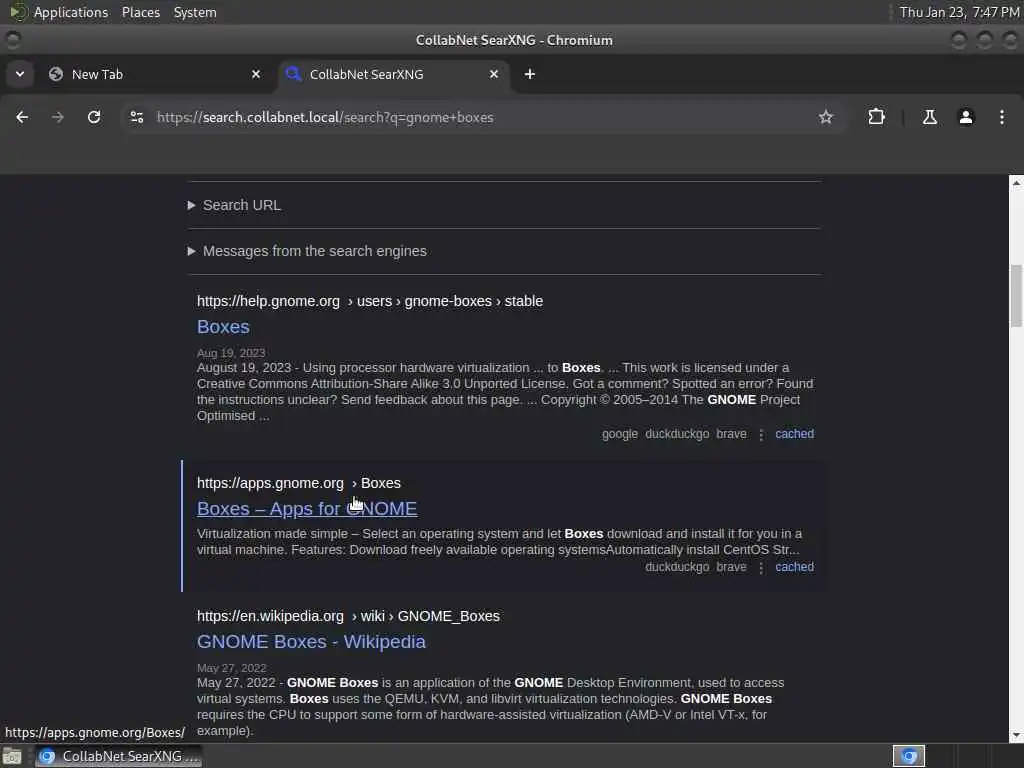Open the Chrome Labs flask icon
The image size is (1024, 768).
(929, 117)
